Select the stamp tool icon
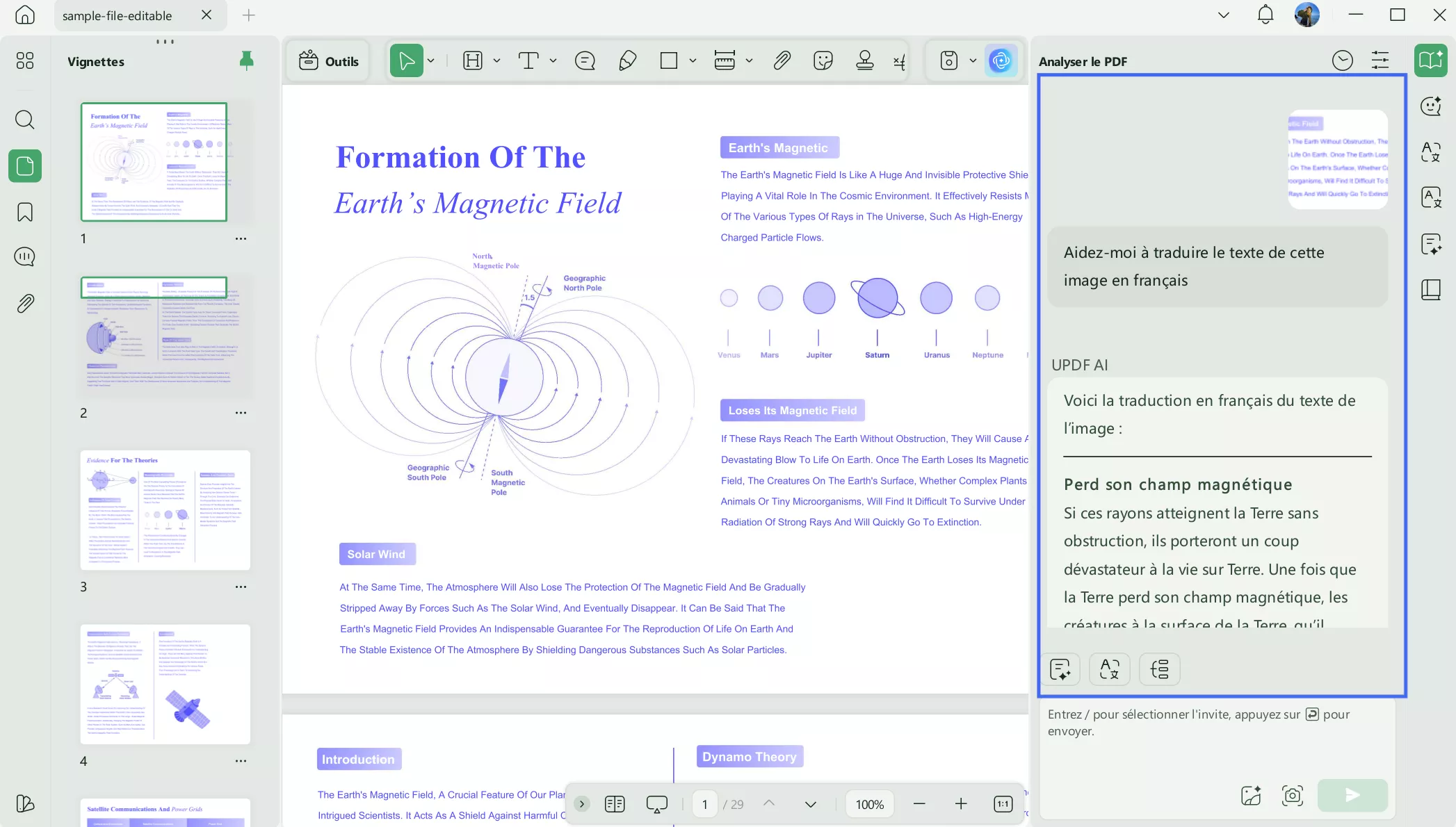Viewport: 1456px width, 827px height. pyautogui.click(x=864, y=61)
